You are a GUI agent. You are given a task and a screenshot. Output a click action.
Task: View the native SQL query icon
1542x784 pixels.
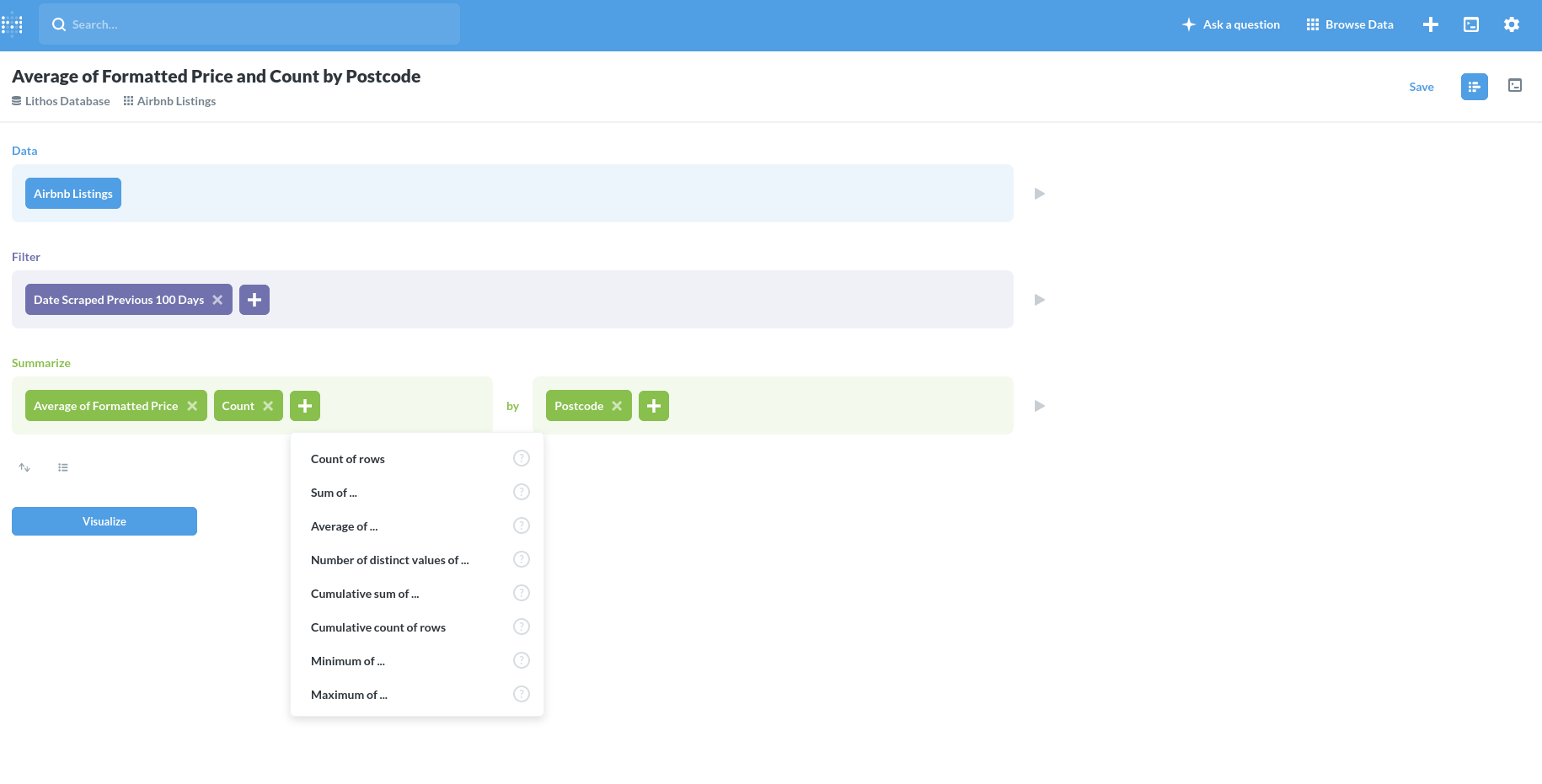(1515, 85)
